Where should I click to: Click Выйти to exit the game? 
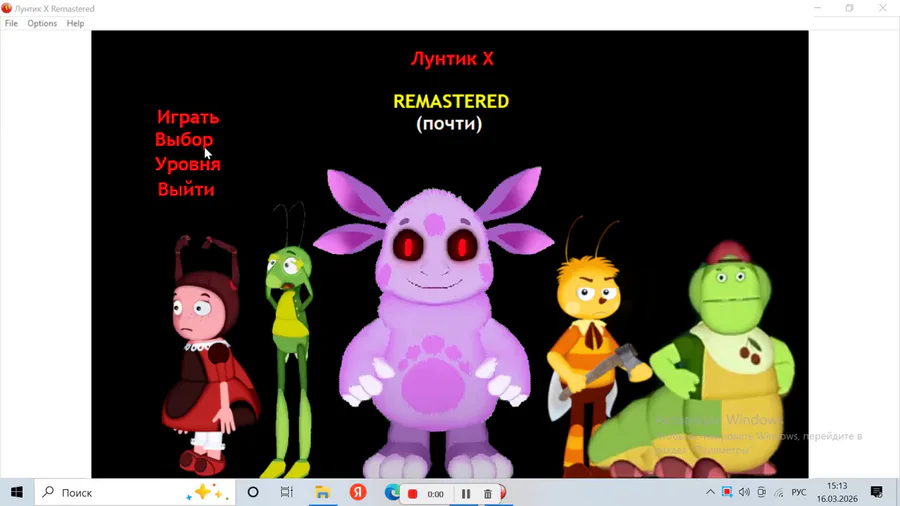186,189
